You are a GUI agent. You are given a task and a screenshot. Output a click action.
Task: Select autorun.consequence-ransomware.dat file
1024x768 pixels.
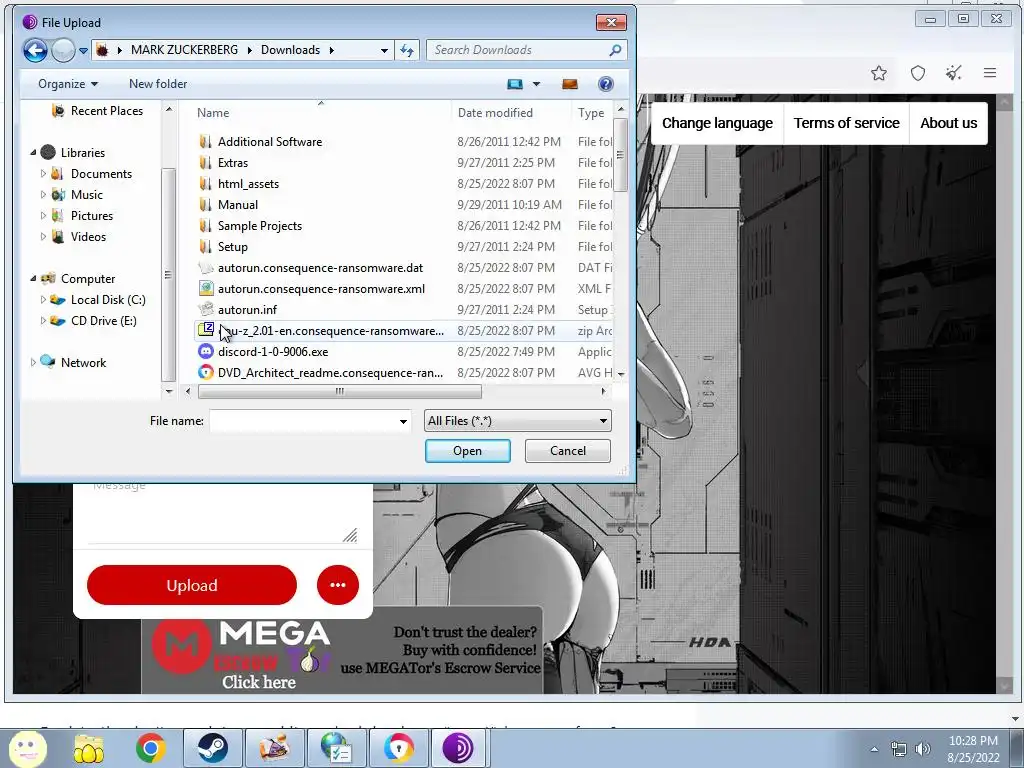pyautogui.click(x=320, y=268)
